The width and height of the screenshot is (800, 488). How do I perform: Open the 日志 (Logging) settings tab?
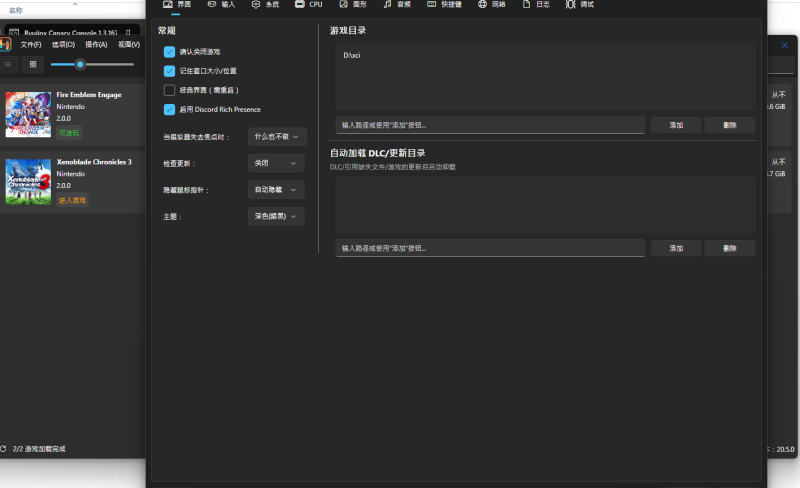[536, 5]
